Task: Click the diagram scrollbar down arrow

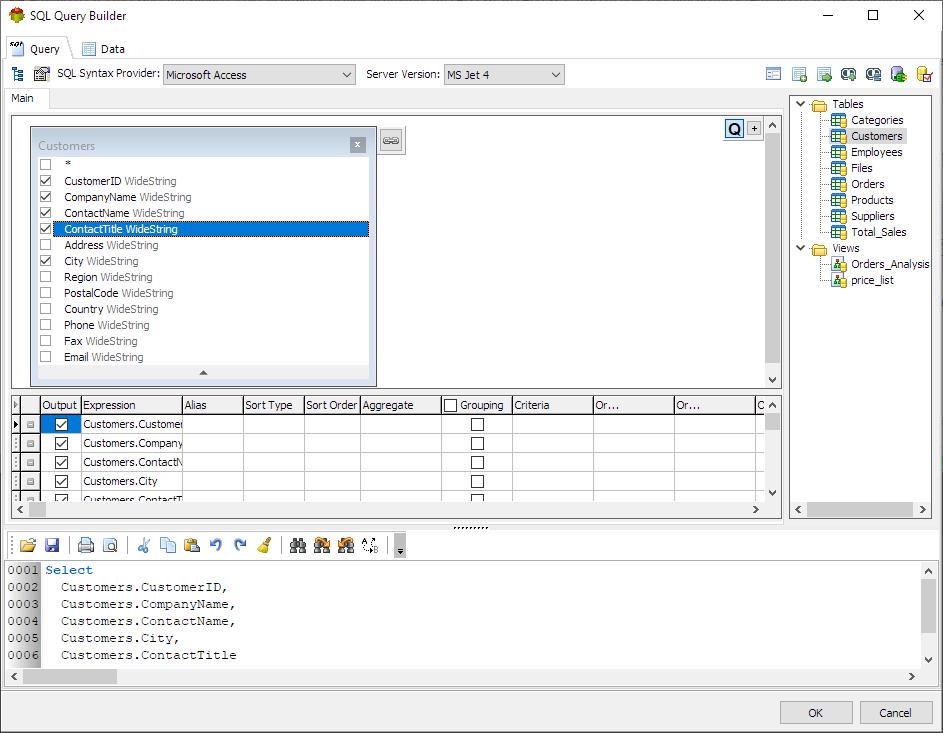Action: (x=773, y=380)
